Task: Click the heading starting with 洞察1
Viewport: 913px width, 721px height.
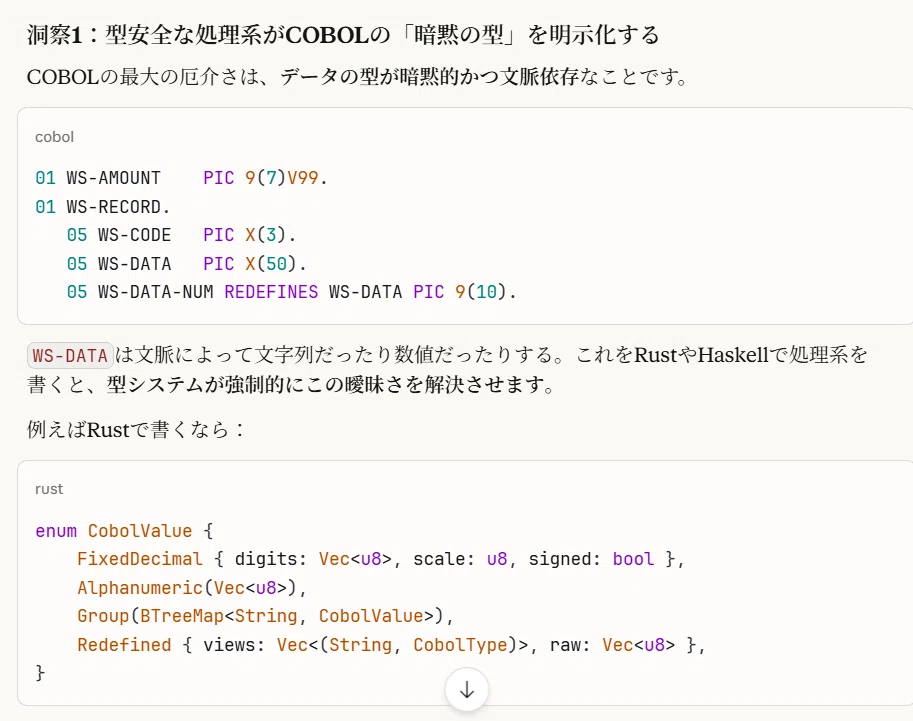Action: (343, 36)
